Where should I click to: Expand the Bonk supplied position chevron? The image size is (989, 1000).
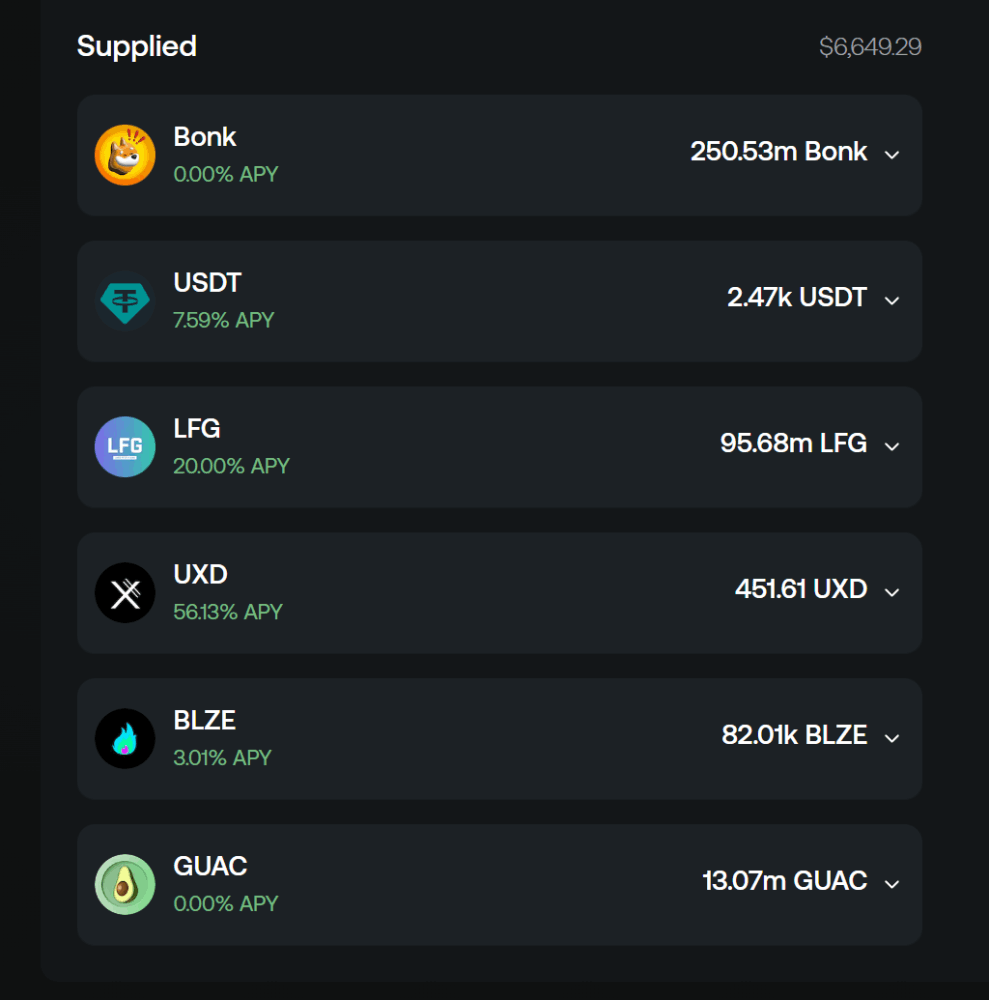[892, 155]
